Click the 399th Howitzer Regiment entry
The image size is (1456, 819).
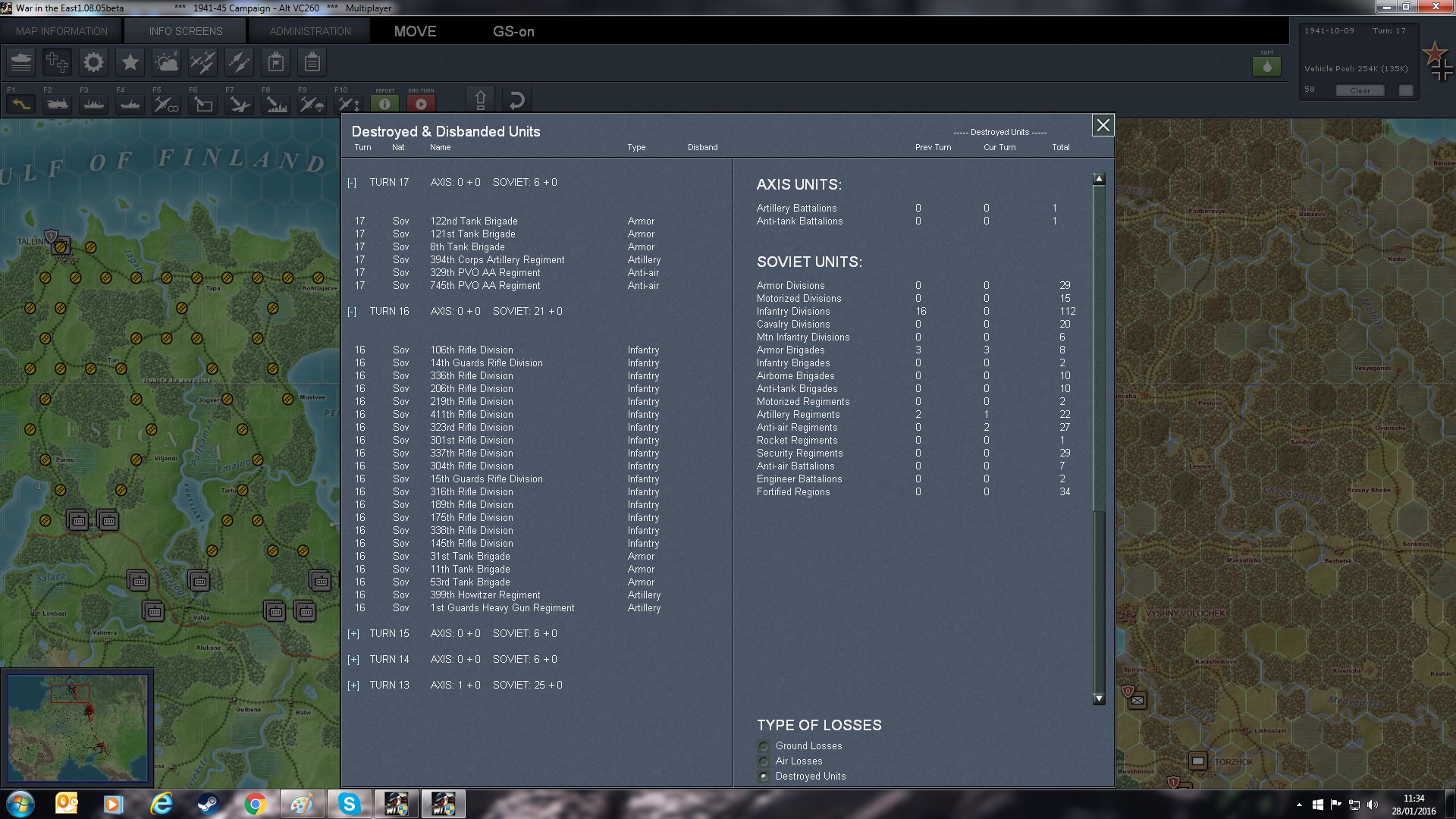485,595
